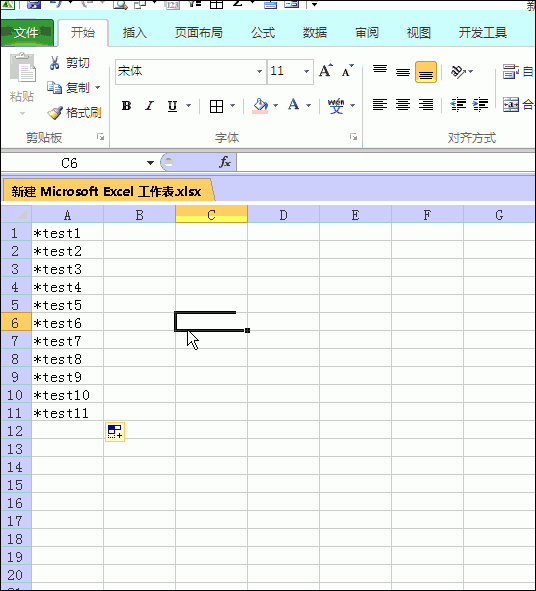
Task: Click the 文件 file button
Action: (27, 33)
